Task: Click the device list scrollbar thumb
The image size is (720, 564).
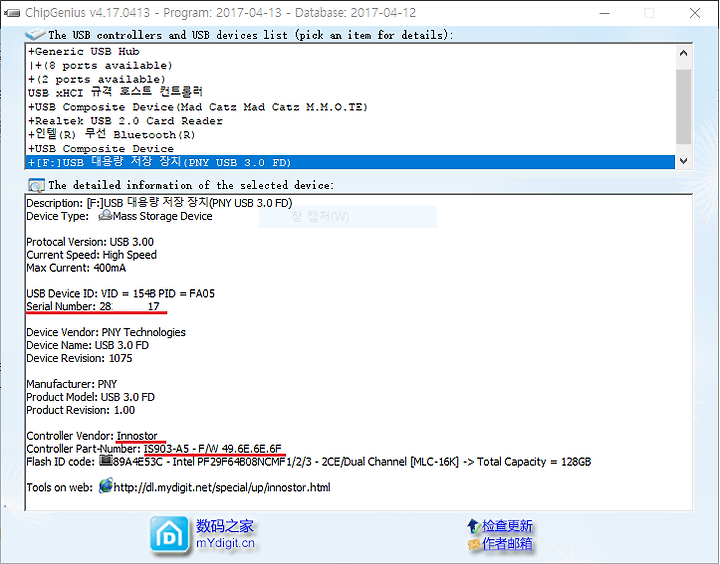Action: 683,107
